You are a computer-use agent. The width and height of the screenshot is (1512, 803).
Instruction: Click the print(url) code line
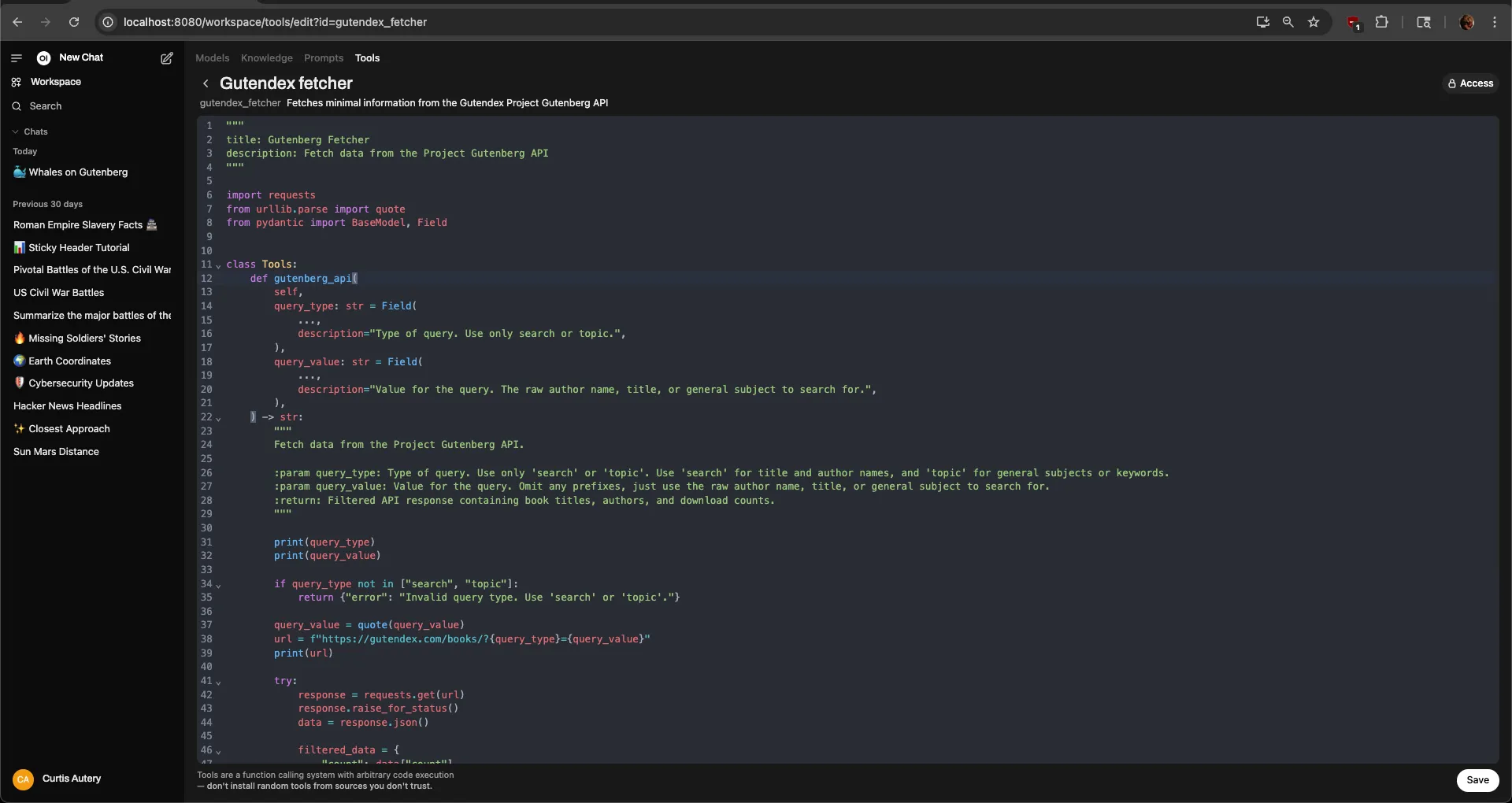point(303,653)
